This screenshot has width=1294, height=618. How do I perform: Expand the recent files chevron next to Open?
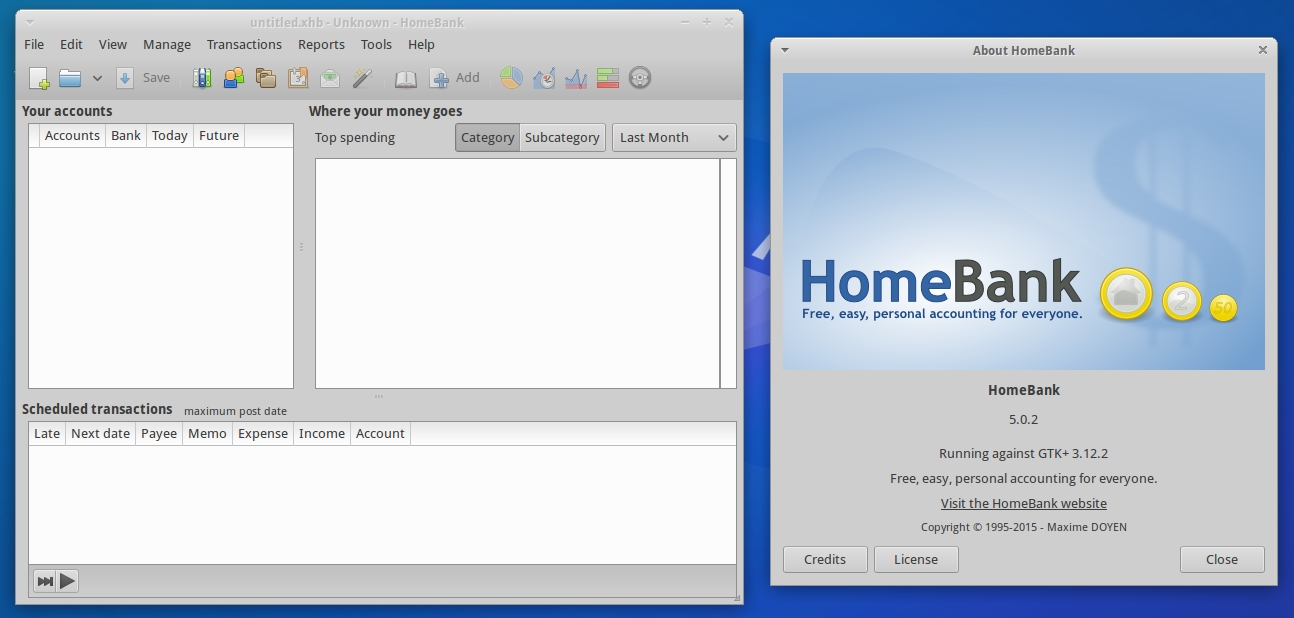click(97, 77)
